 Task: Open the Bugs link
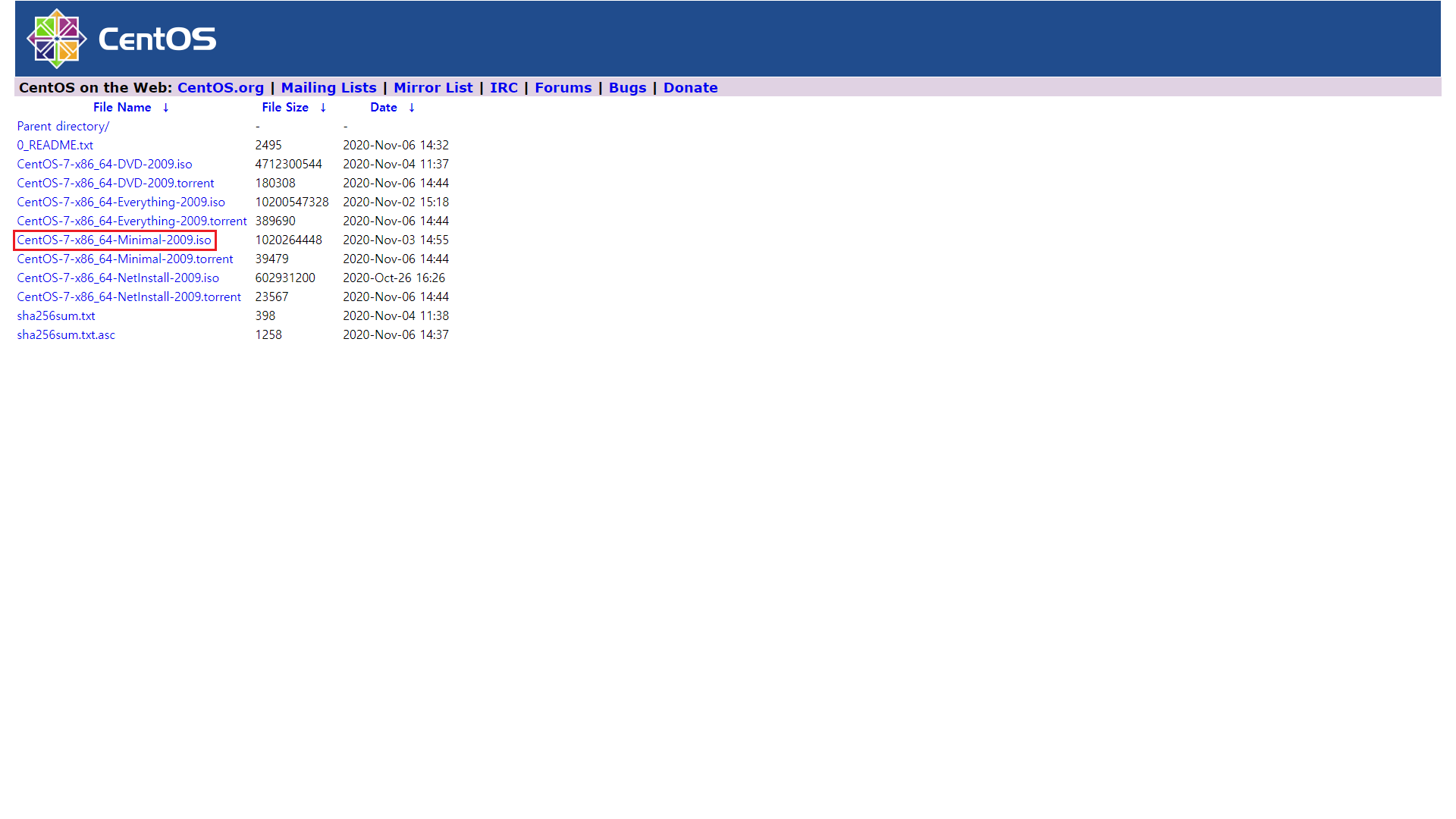coord(627,88)
